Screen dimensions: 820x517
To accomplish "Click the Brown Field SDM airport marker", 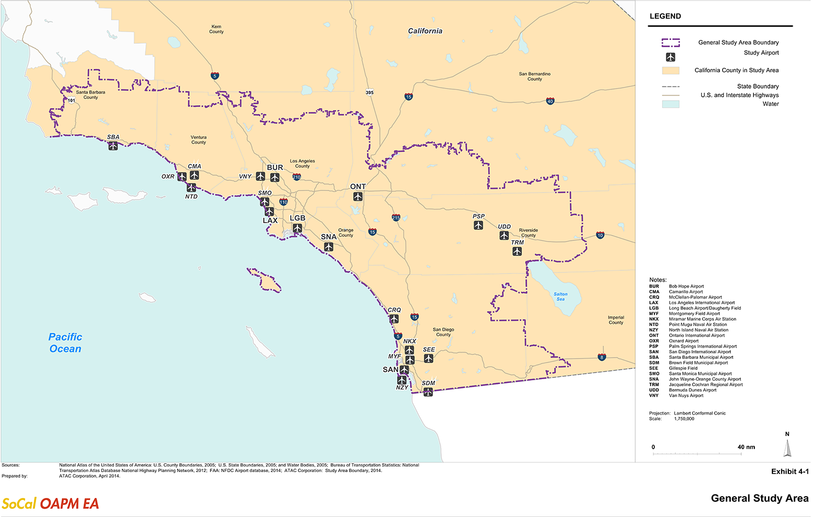I will [429, 393].
